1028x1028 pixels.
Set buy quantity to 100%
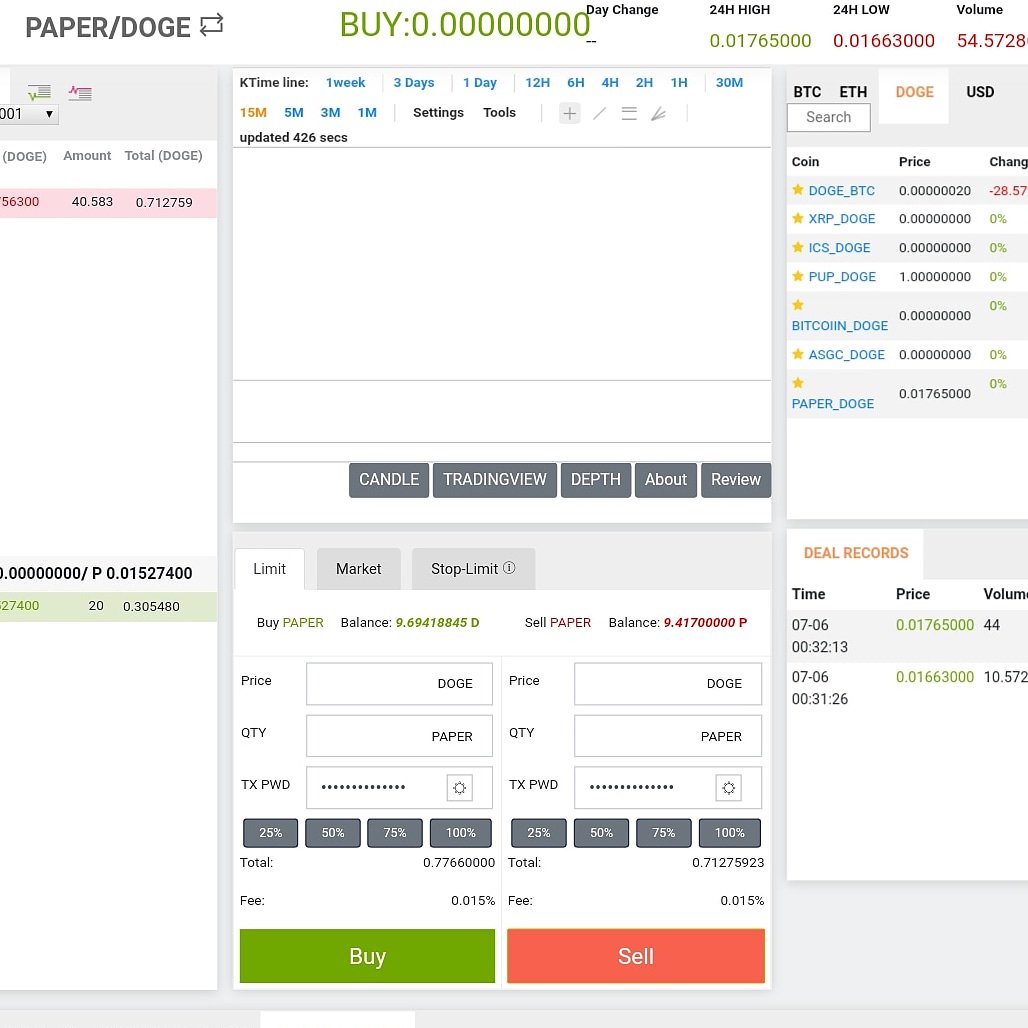click(460, 833)
